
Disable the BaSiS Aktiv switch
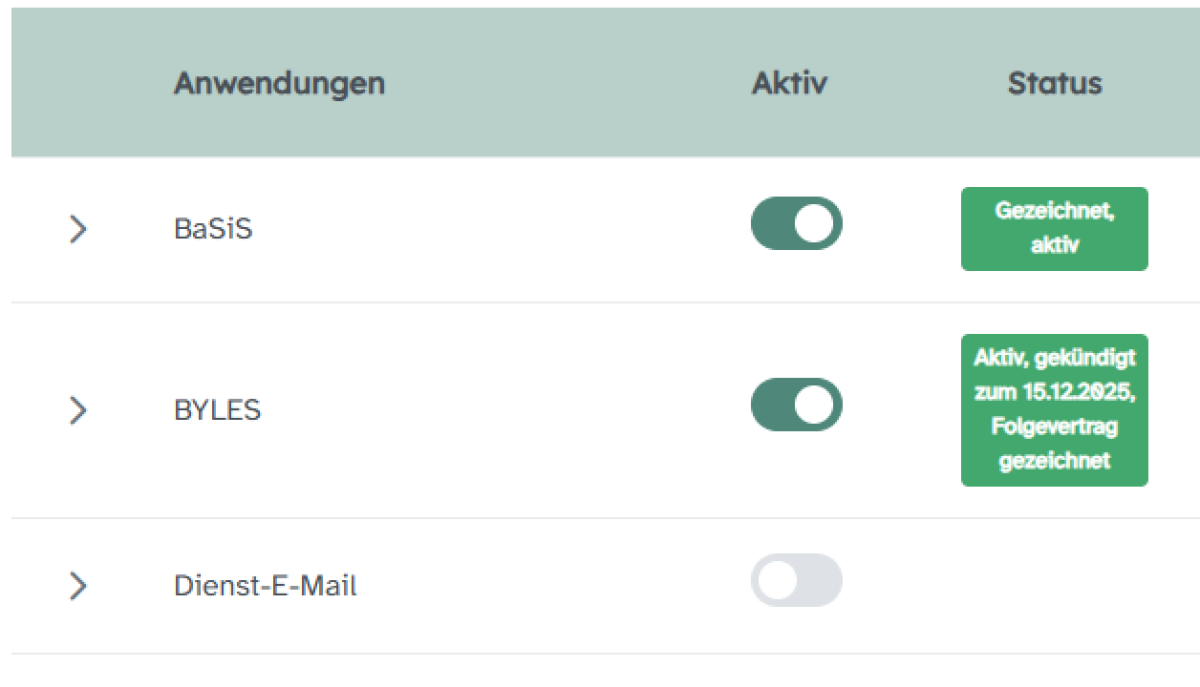[x=796, y=223]
